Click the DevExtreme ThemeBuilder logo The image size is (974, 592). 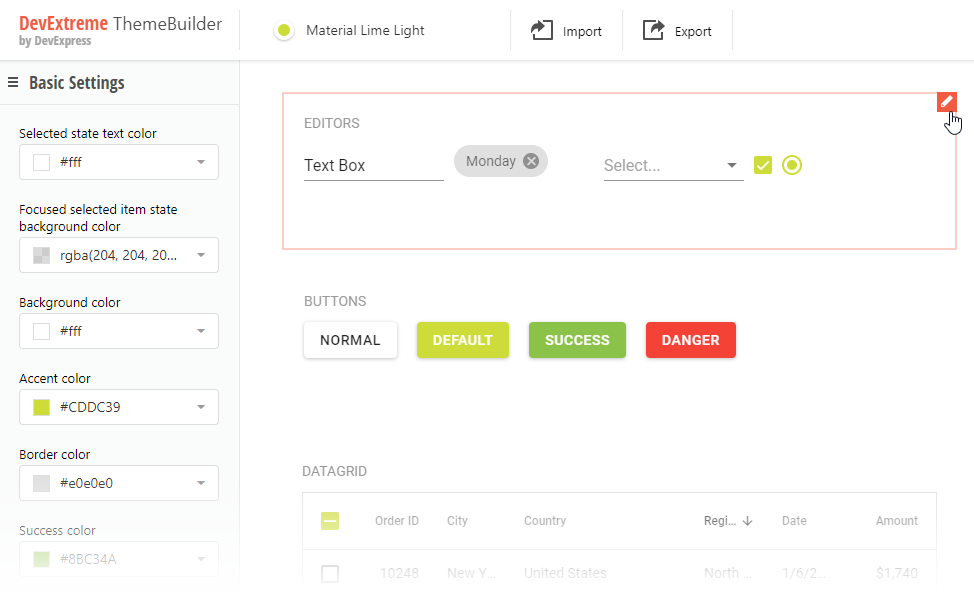[x=120, y=30]
